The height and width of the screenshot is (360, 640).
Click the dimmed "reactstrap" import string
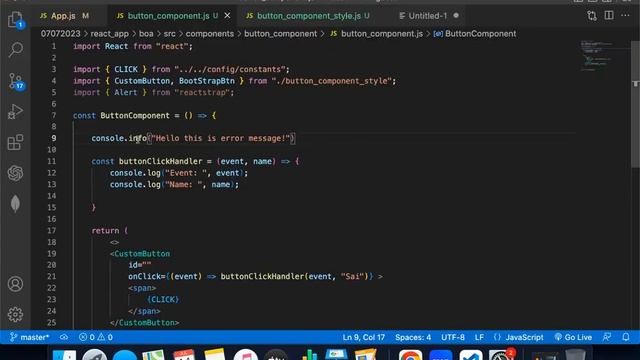(202, 92)
